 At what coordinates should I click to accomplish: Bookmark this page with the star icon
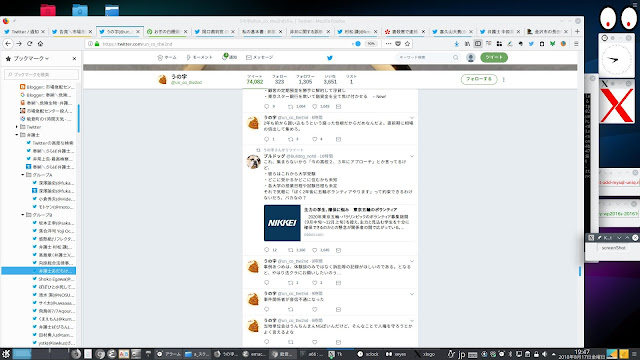pos(407,44)
